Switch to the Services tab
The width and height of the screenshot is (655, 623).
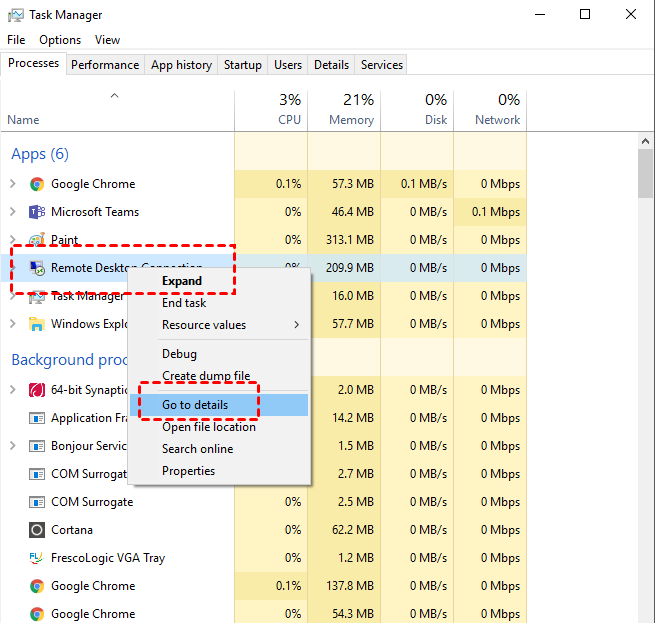pos(382,65)
